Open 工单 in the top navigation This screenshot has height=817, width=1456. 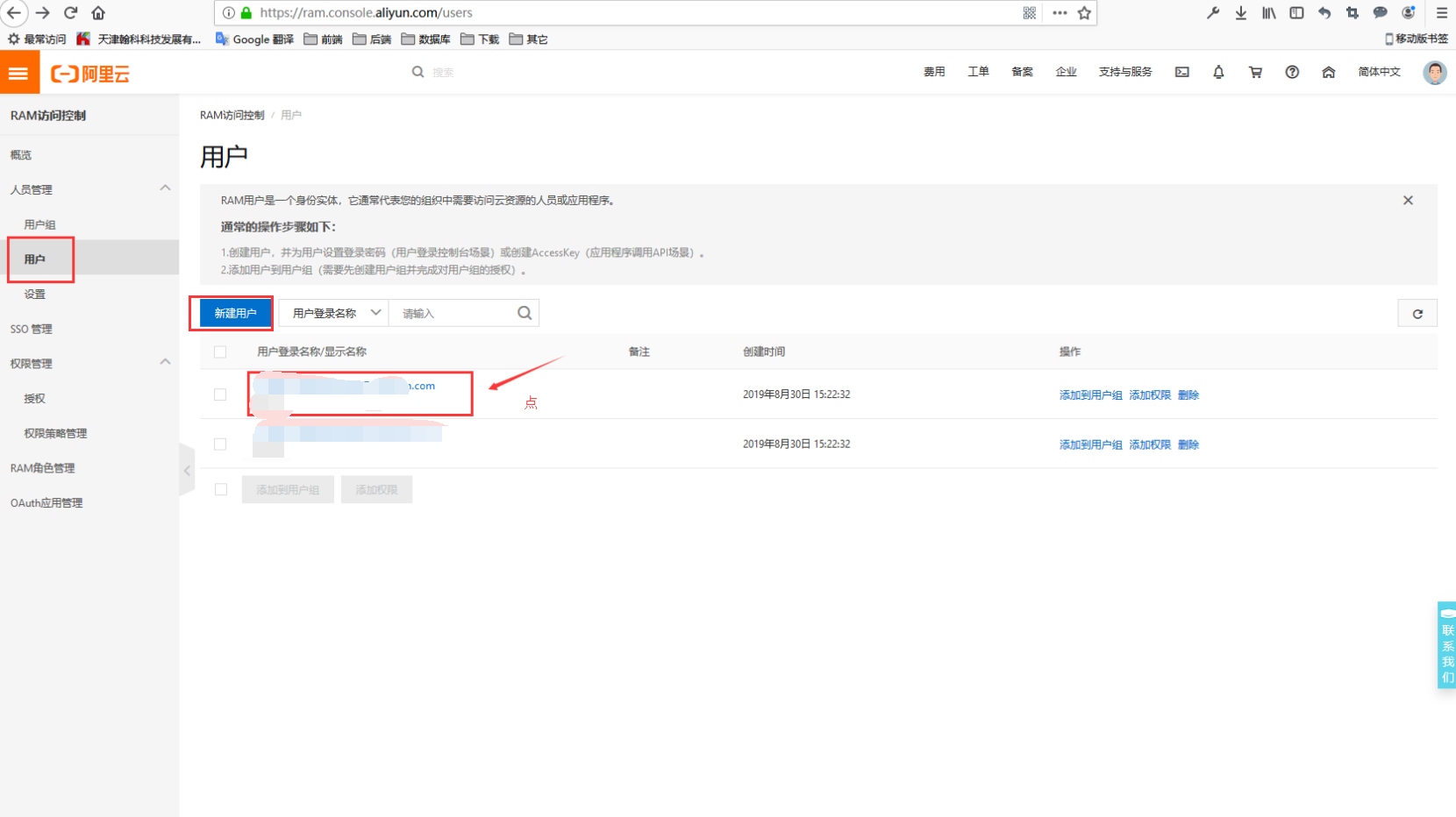pyautogui.click(x=978, y=72)
